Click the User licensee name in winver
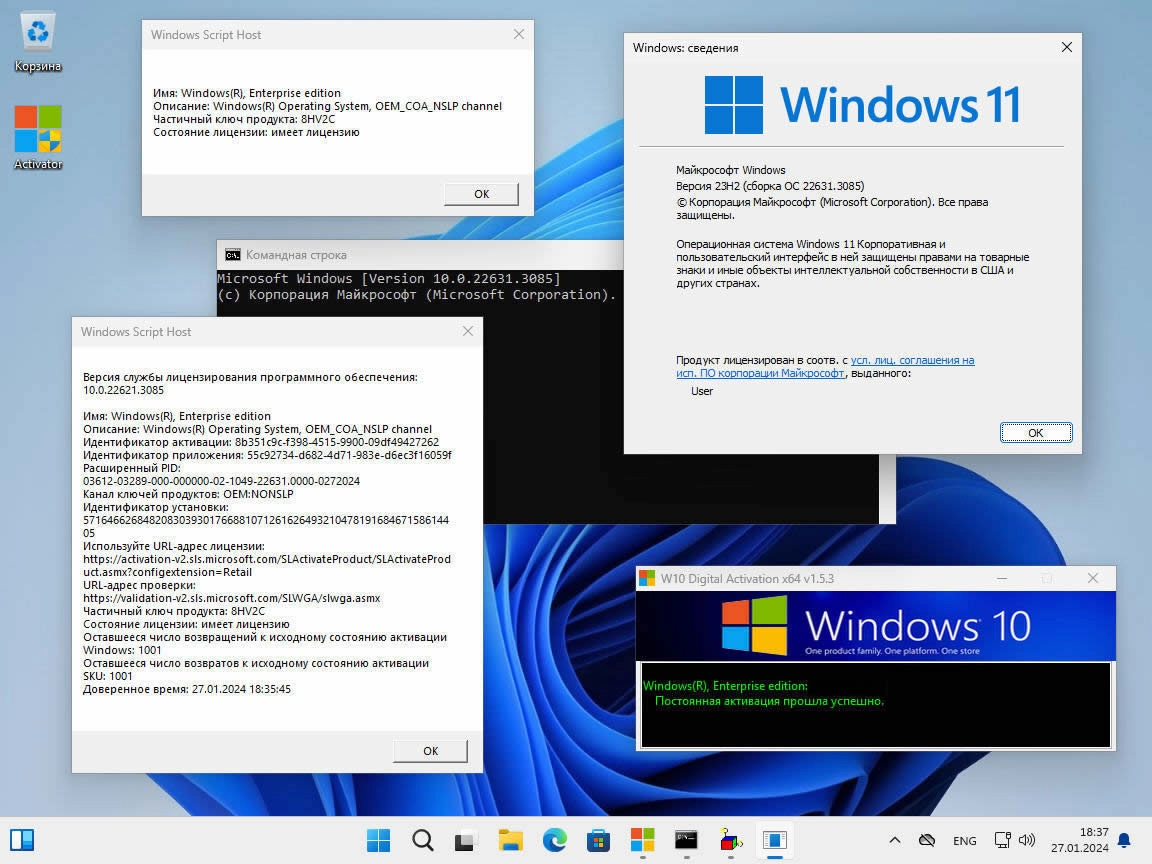The width and height of the screenshot is (1152, 864). [x=702, y=391]
